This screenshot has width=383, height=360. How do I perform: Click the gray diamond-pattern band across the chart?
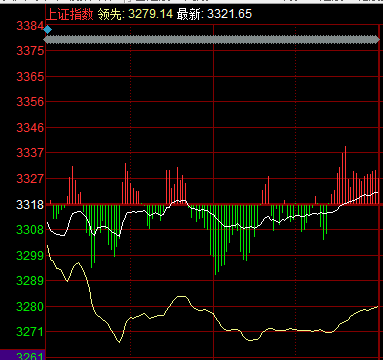click(x=212, y=40)
